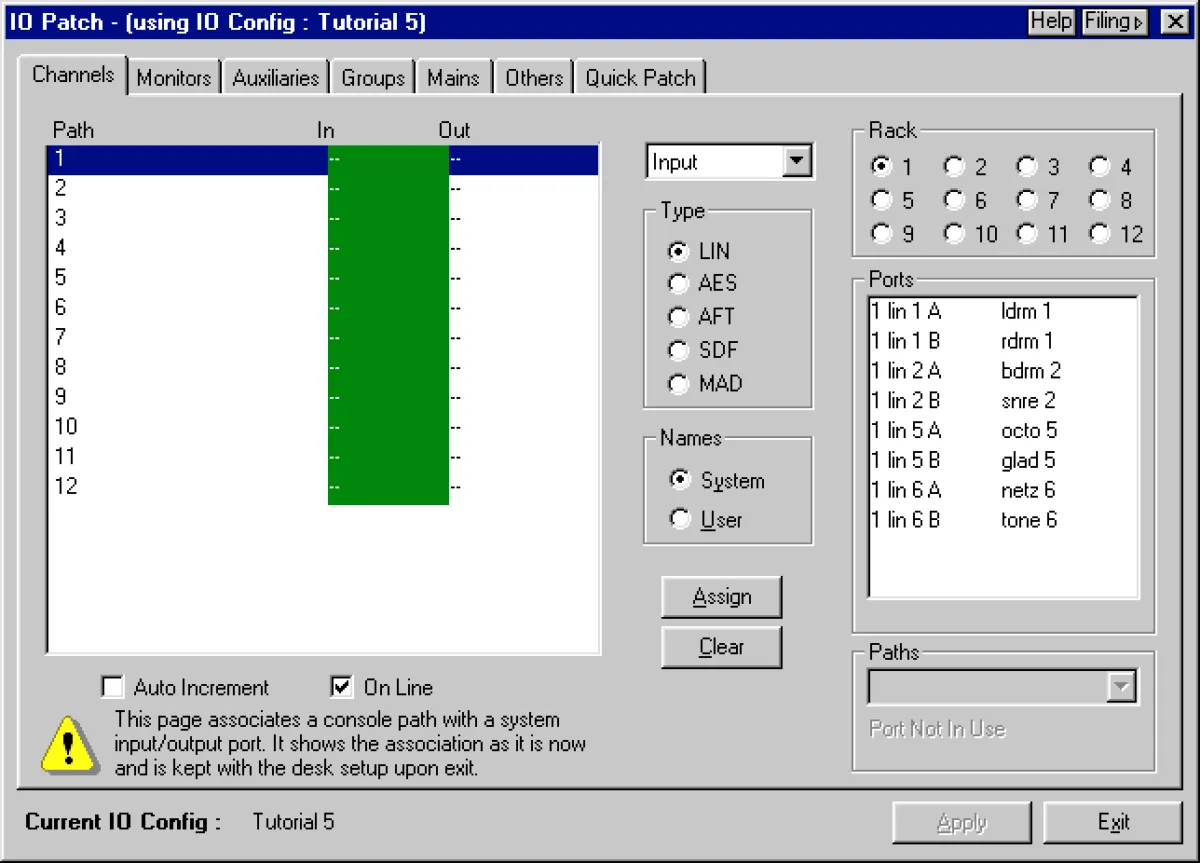
Task: Select port 1 lin 6 A netz 6
Action: [x=1002, y=490]
